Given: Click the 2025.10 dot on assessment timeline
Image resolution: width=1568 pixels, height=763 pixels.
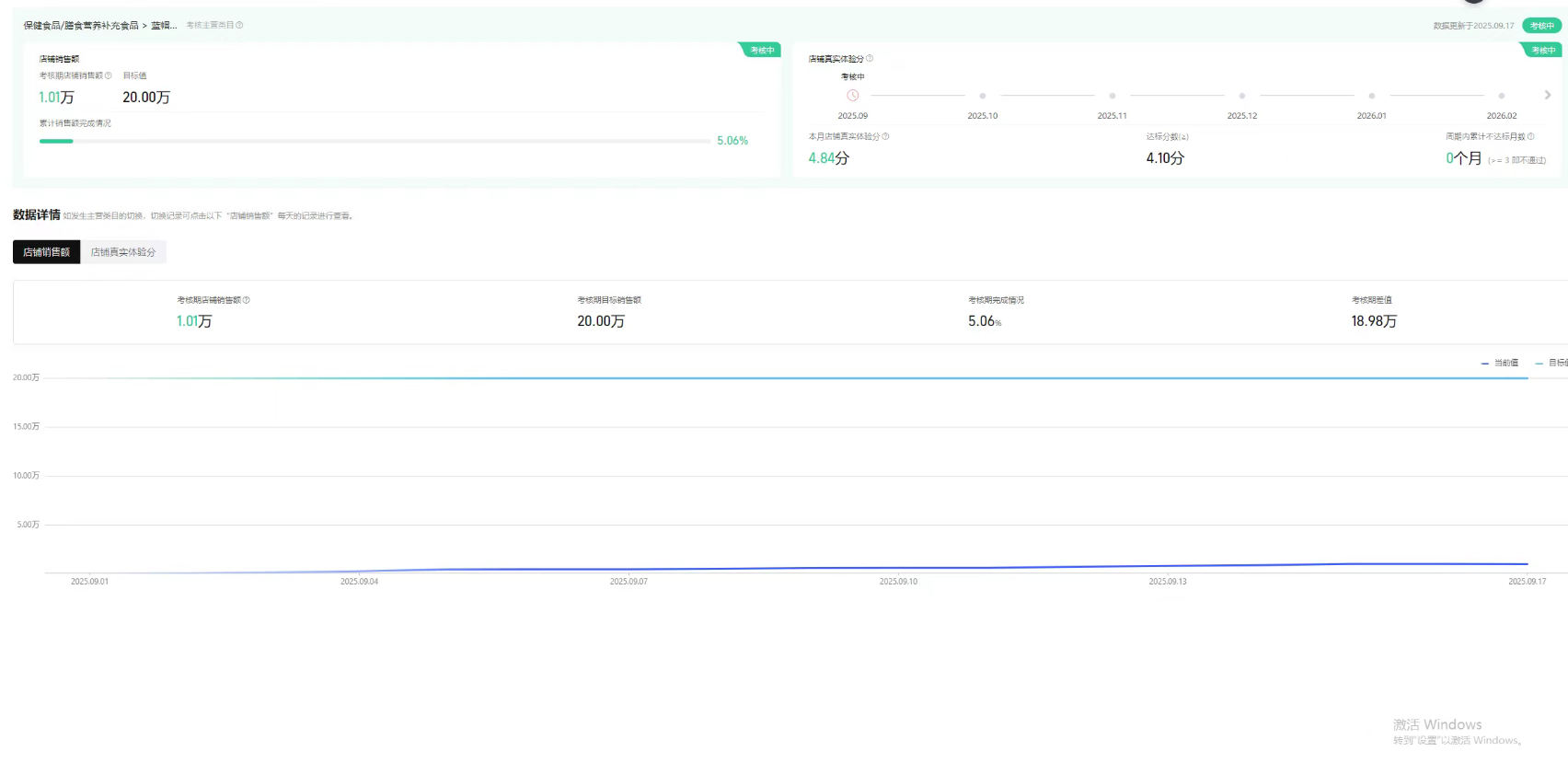Looking at the screenshot, I should (x=983, y=96).
